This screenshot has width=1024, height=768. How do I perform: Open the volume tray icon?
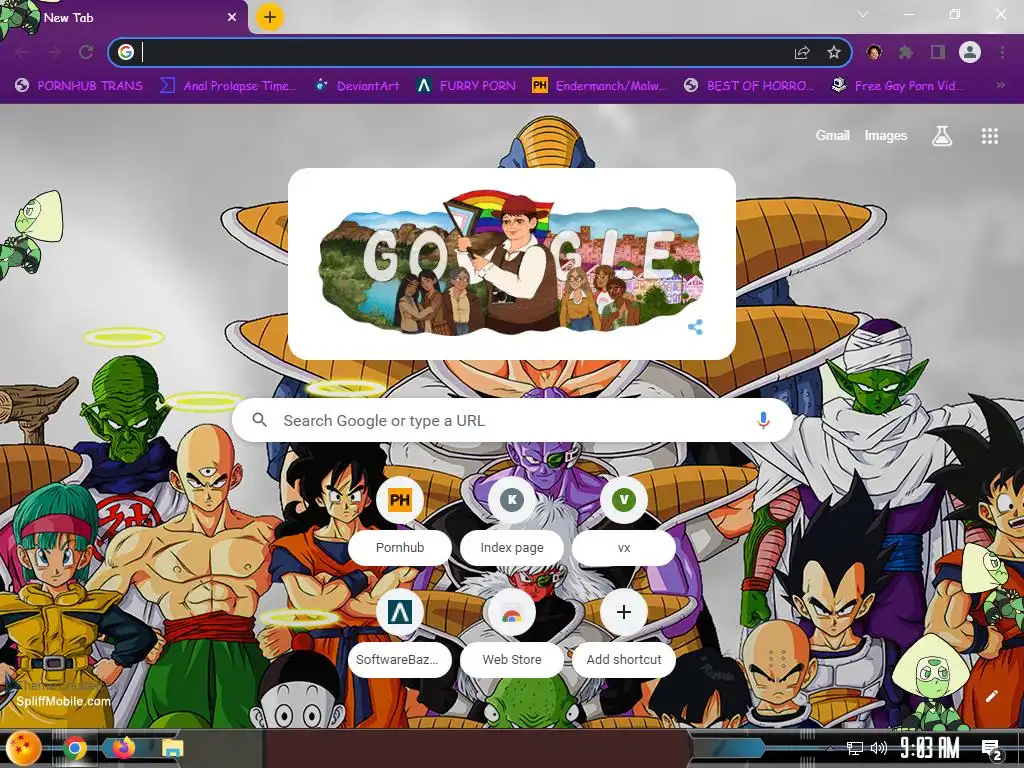pyautogui.click(x=878, y=748)
